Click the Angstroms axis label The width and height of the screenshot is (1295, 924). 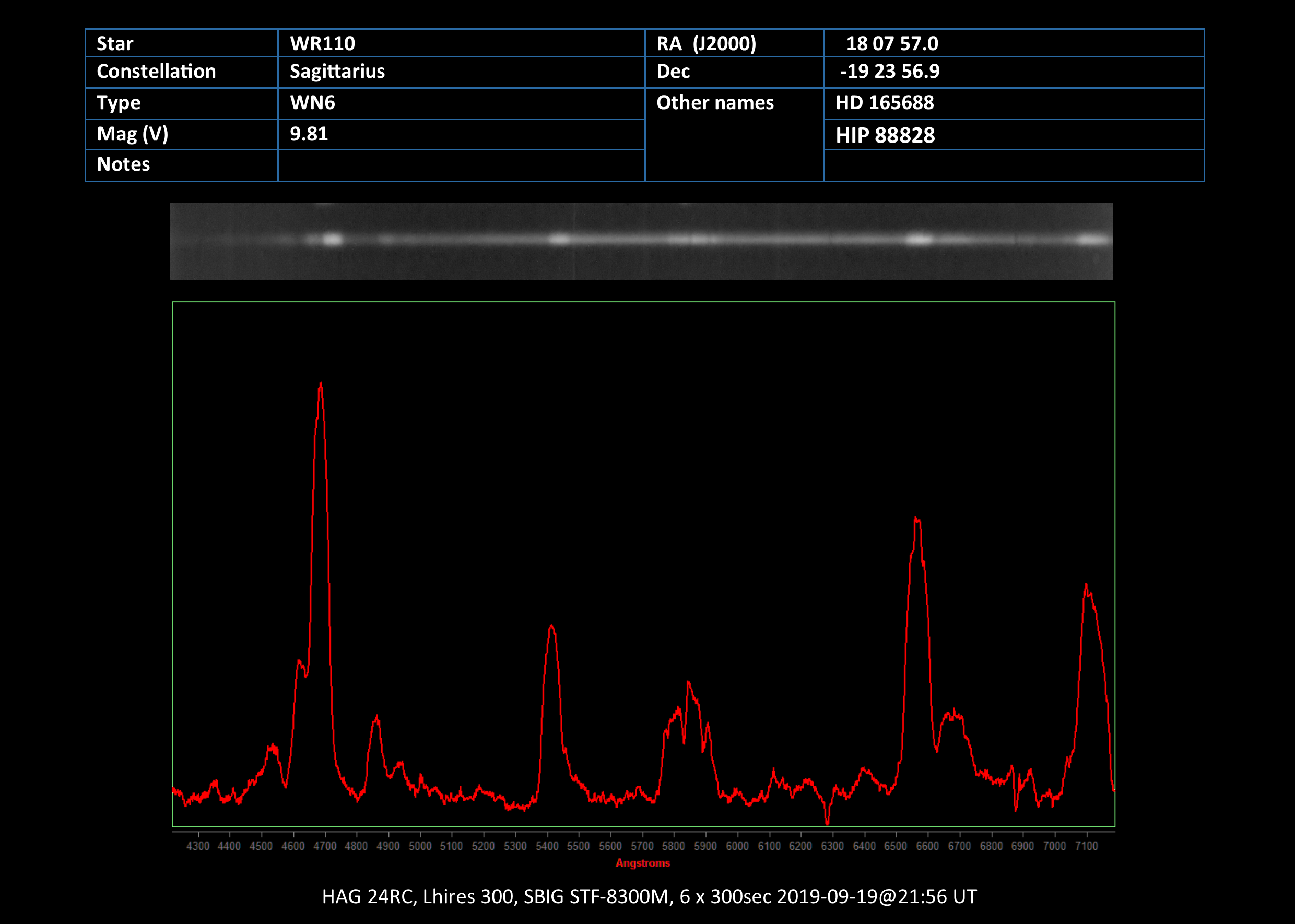point(642,863)
